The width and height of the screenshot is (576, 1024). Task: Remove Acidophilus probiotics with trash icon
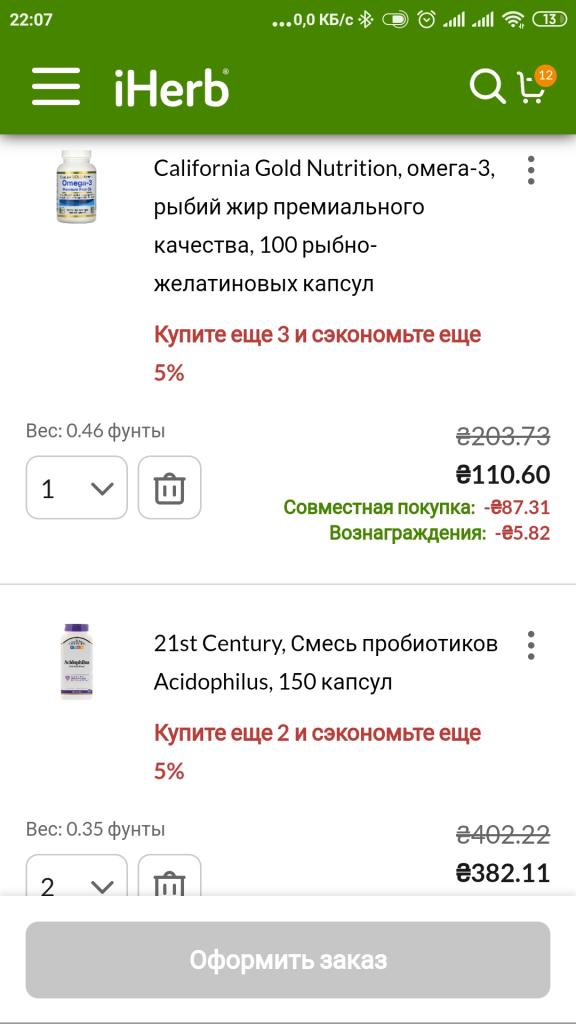[x=170, y=876]
